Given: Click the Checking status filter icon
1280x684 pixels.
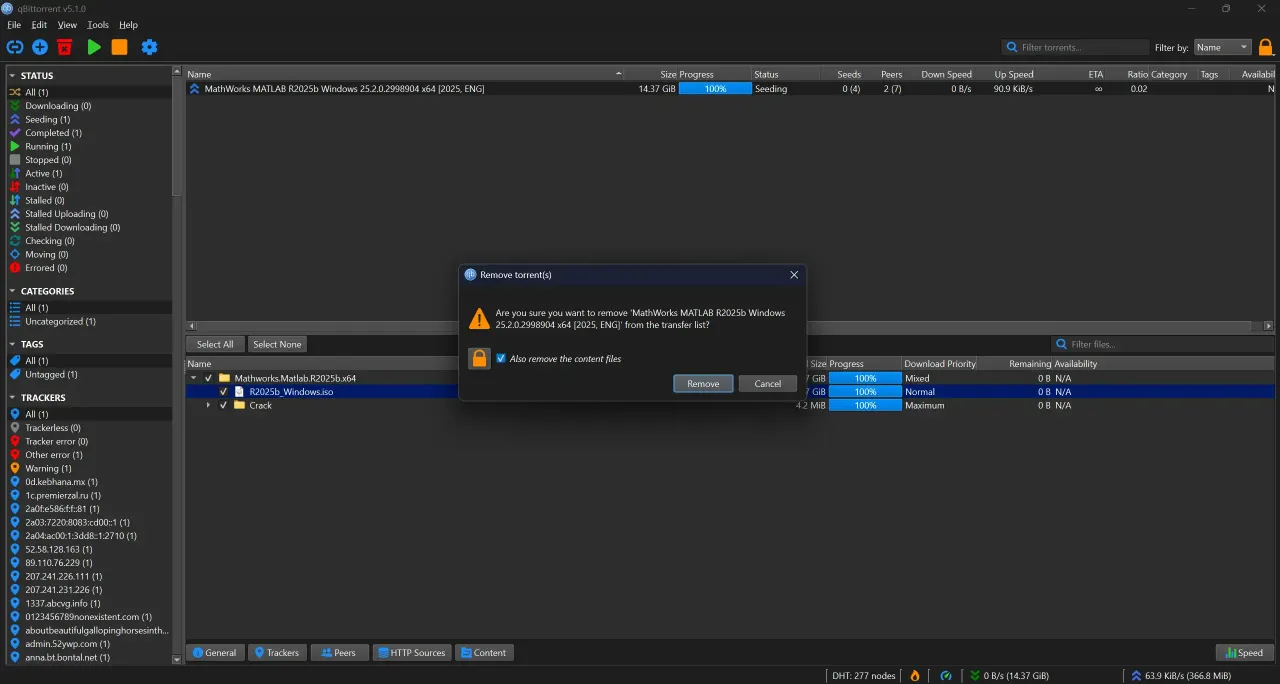Looking at the screenshot, I should tap(15, 241).
